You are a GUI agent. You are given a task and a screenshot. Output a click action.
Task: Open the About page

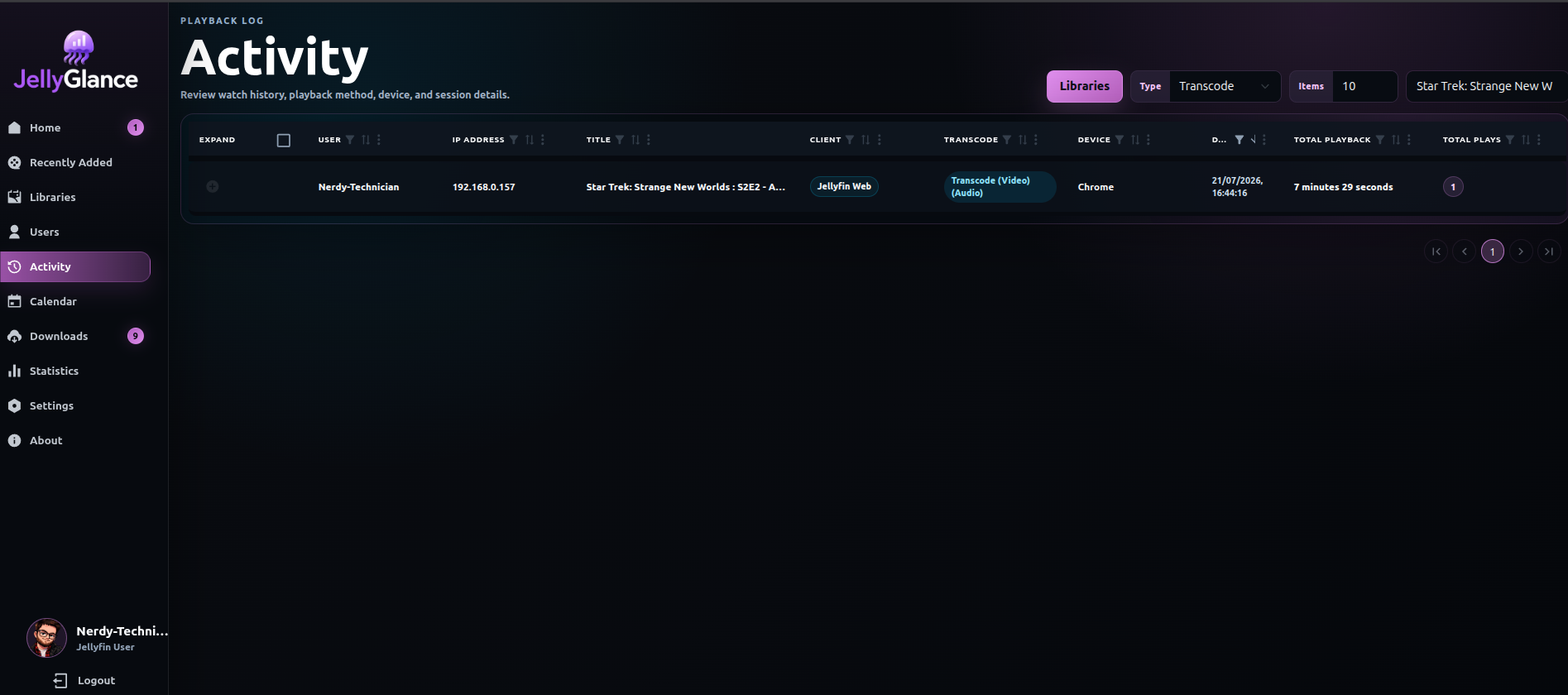(x=75, y=440)
